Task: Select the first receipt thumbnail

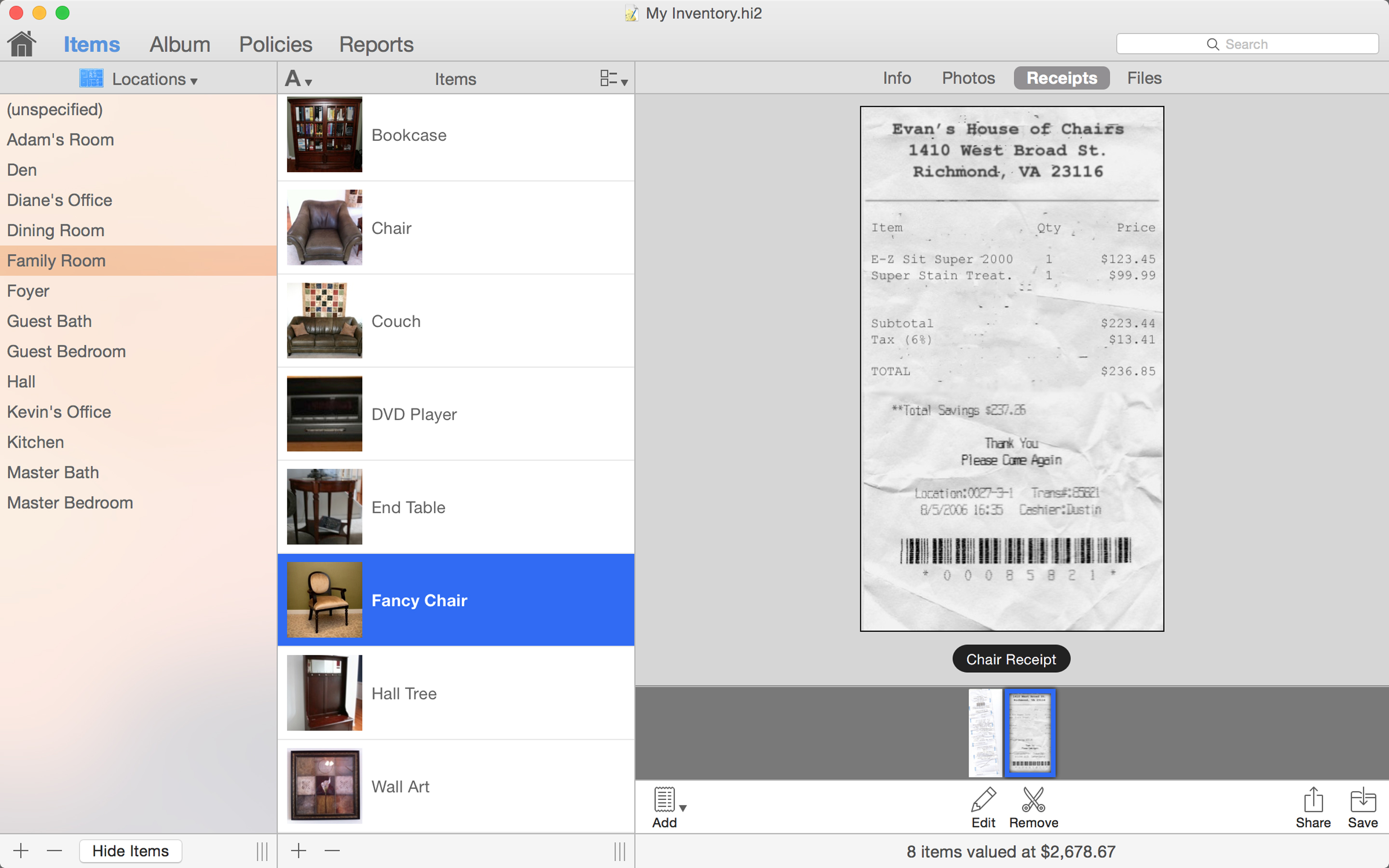Action: point(985,732)
